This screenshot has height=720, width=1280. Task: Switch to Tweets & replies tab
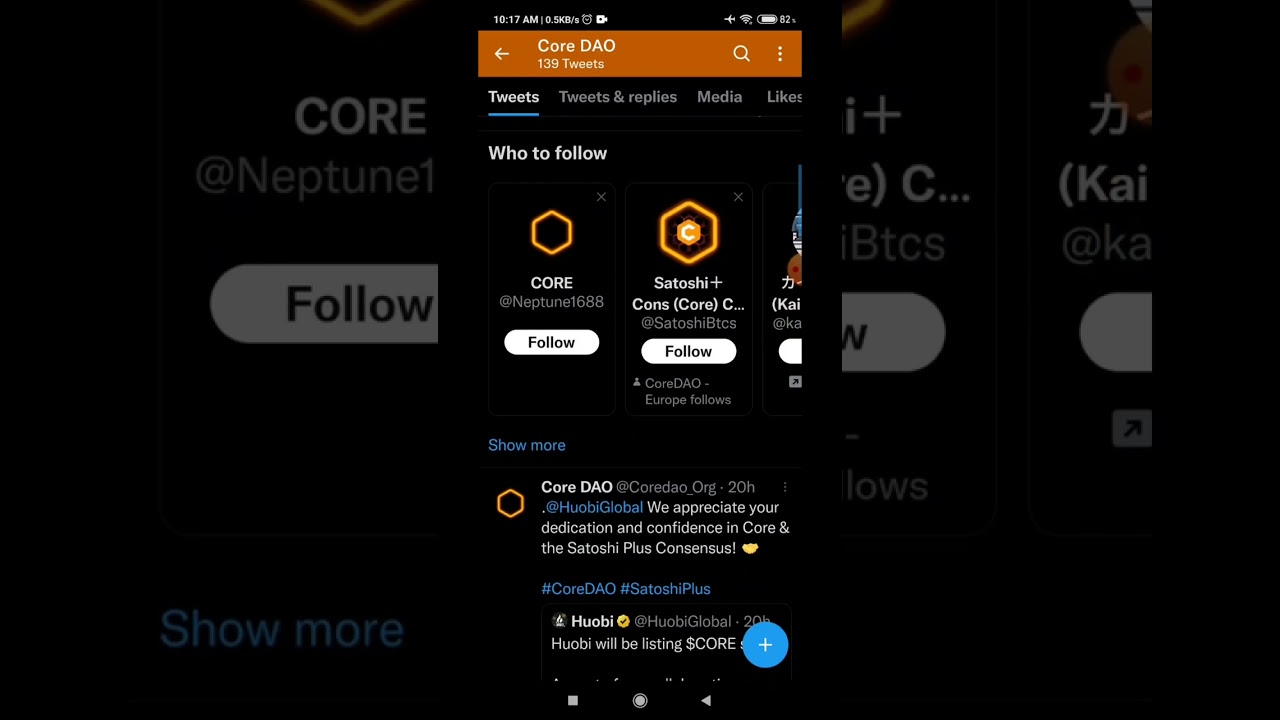pos(618,97)
